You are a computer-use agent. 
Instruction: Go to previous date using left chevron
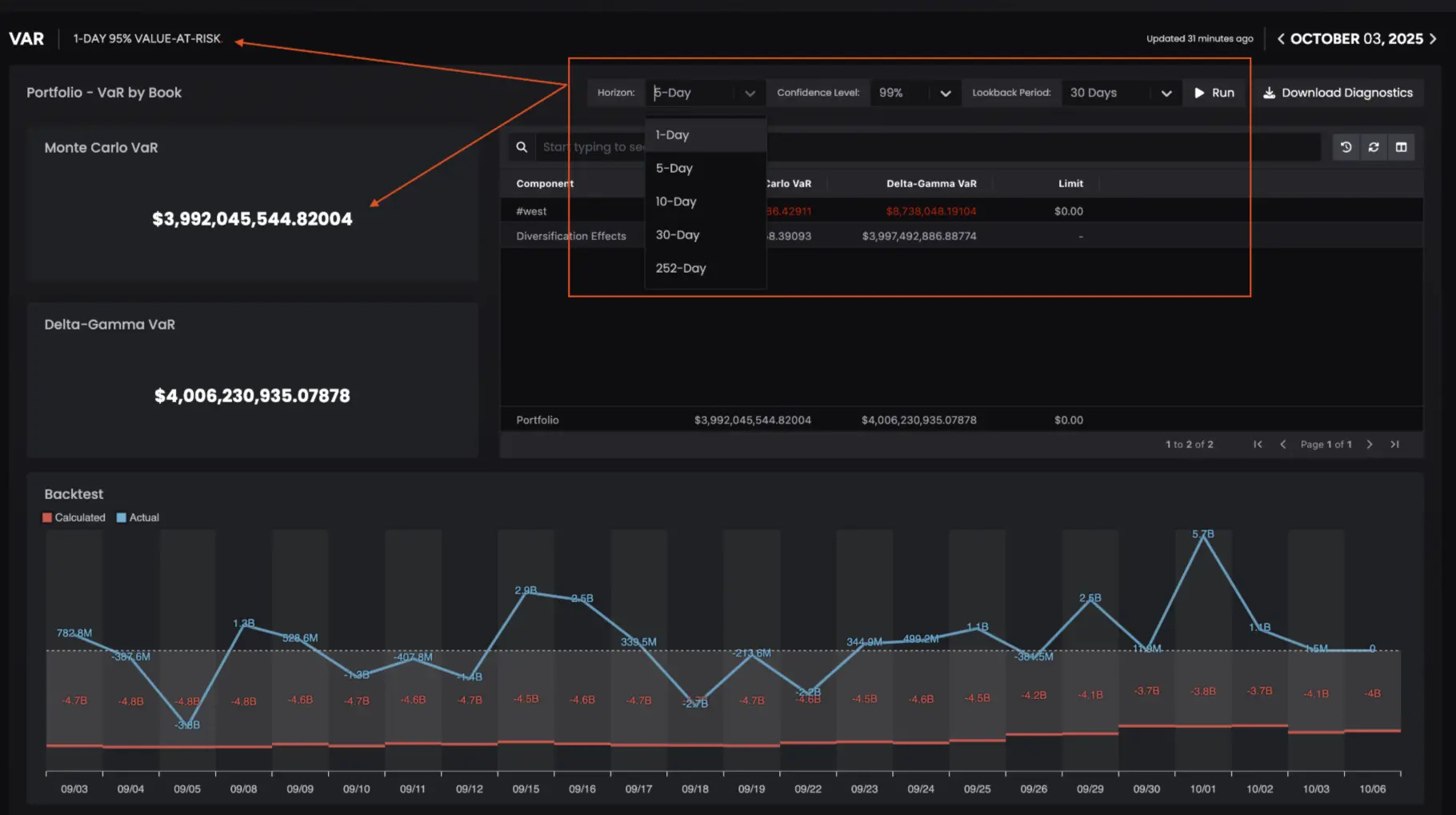click(1281, 38)
